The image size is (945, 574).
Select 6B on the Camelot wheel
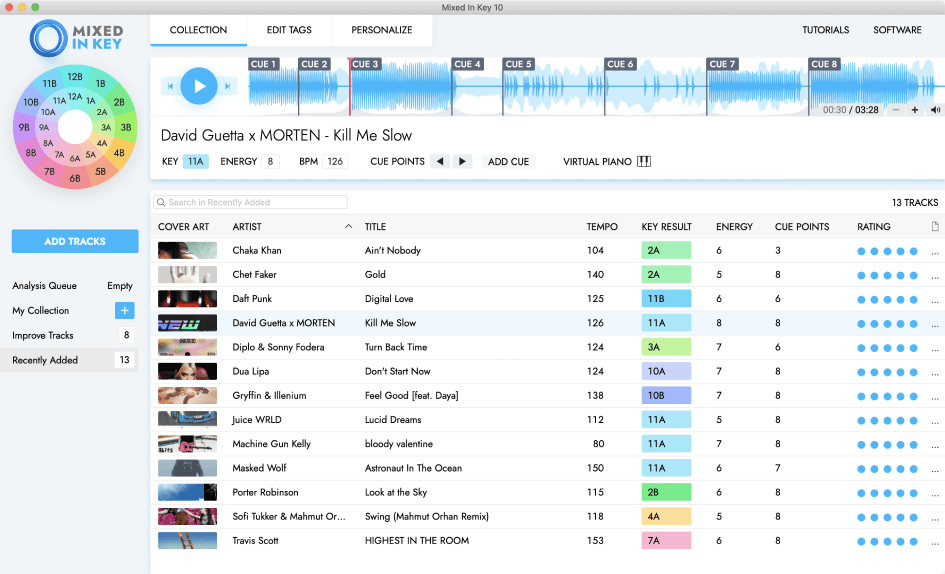pyautogui.click(x=75, y=178)
